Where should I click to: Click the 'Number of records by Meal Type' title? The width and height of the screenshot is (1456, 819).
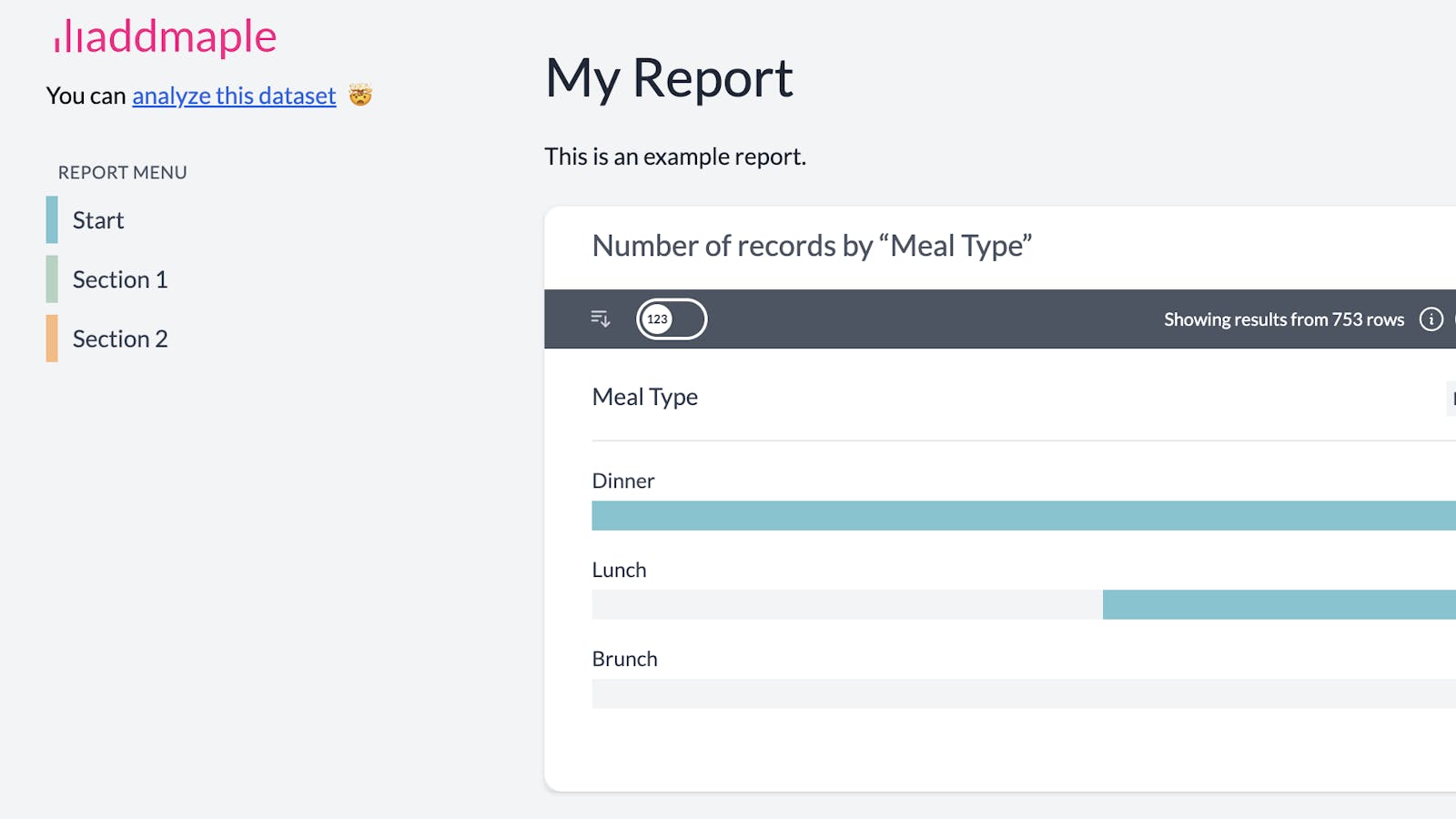(x=812, y=246)
